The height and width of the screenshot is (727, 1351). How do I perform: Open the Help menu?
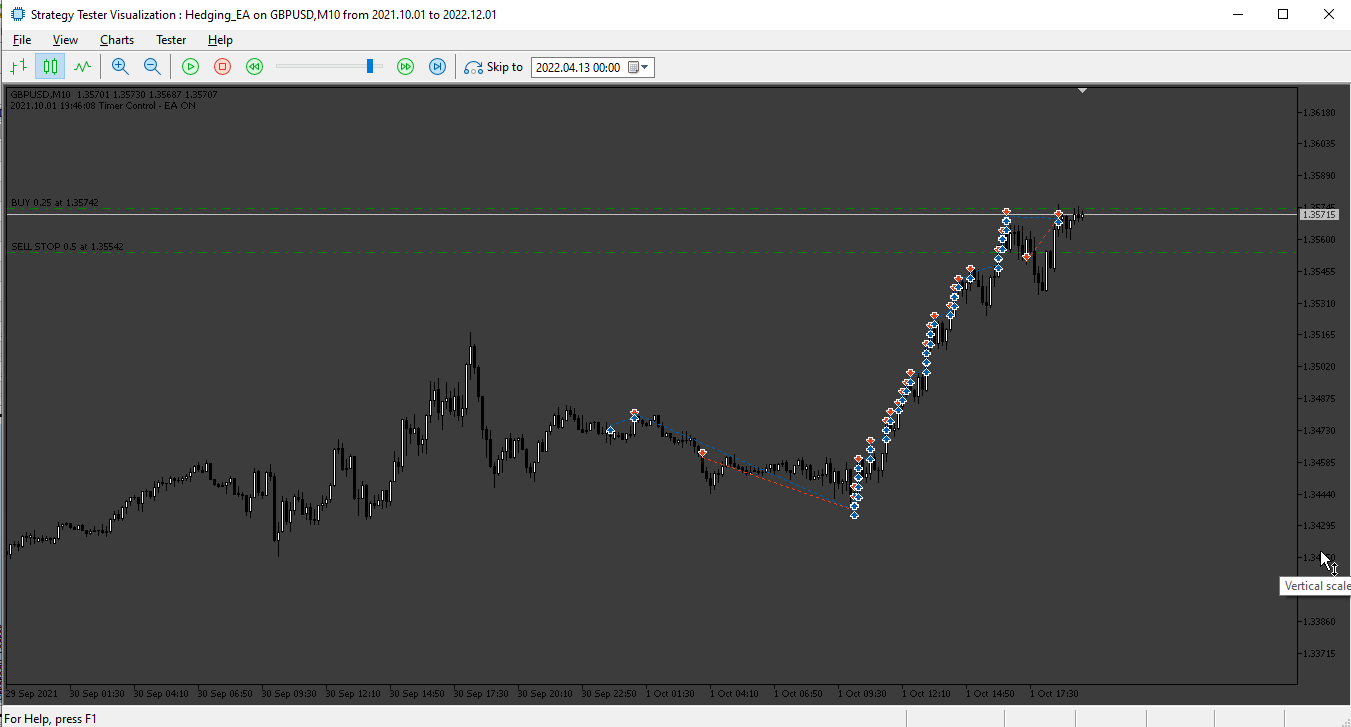click(x=220, y=40)
